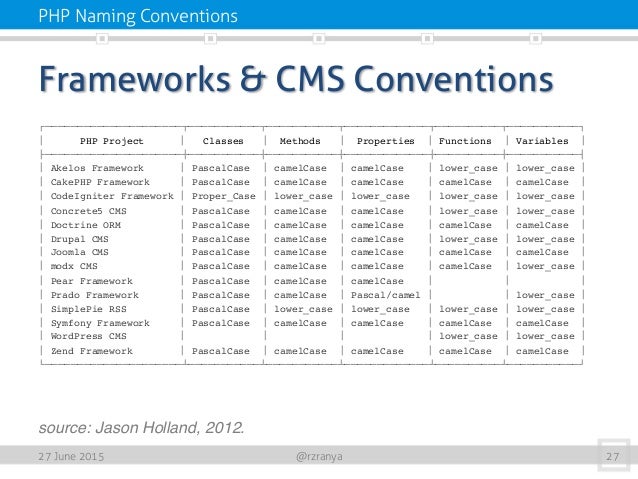The width and height of the screenshot is (638, 479).
Task: Click the 'Symfony Framework' row label
Action: tap(100, 323)
